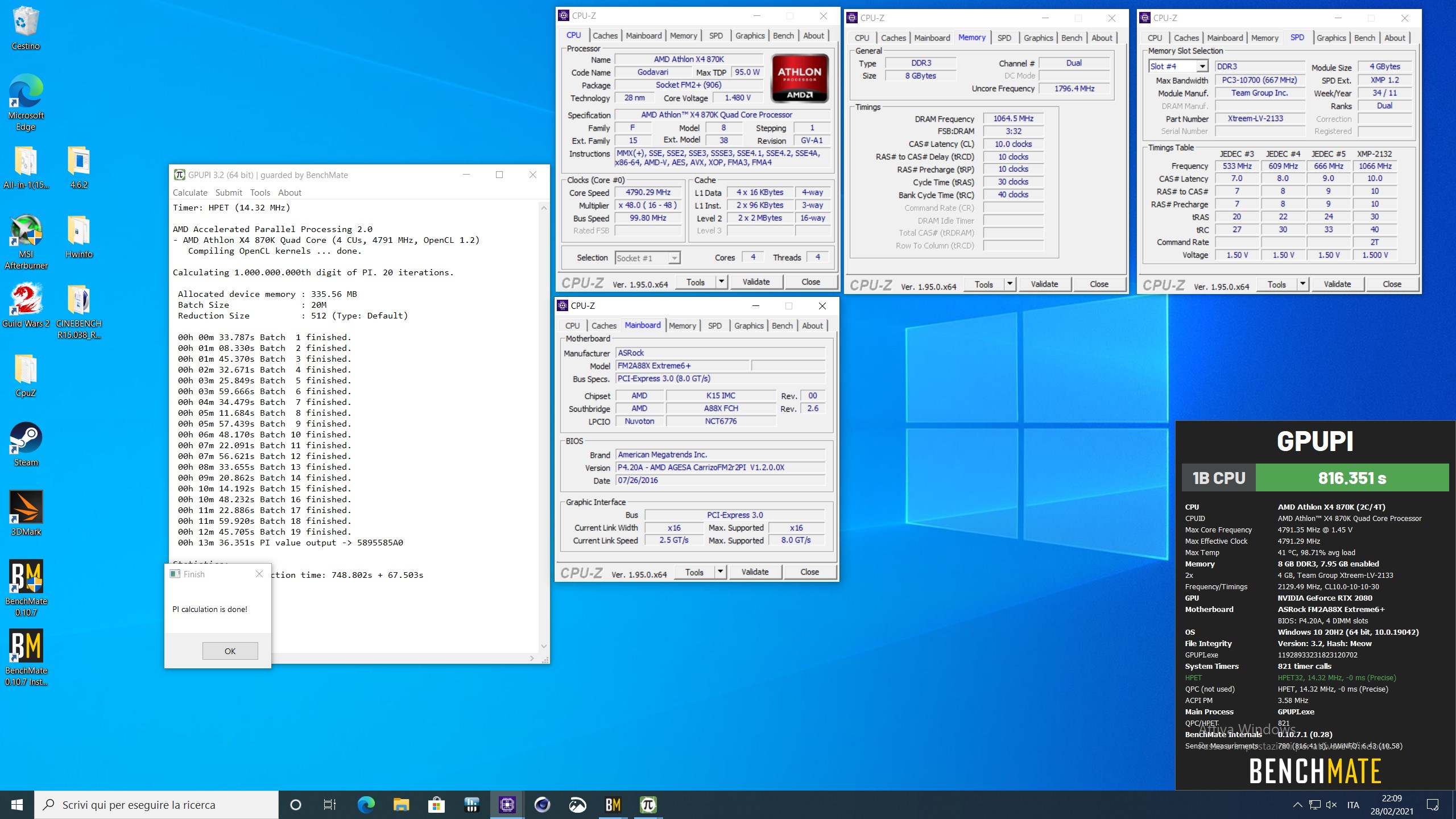Click GPUPI vertical scrollbar down arrow

tap(544, 646)
